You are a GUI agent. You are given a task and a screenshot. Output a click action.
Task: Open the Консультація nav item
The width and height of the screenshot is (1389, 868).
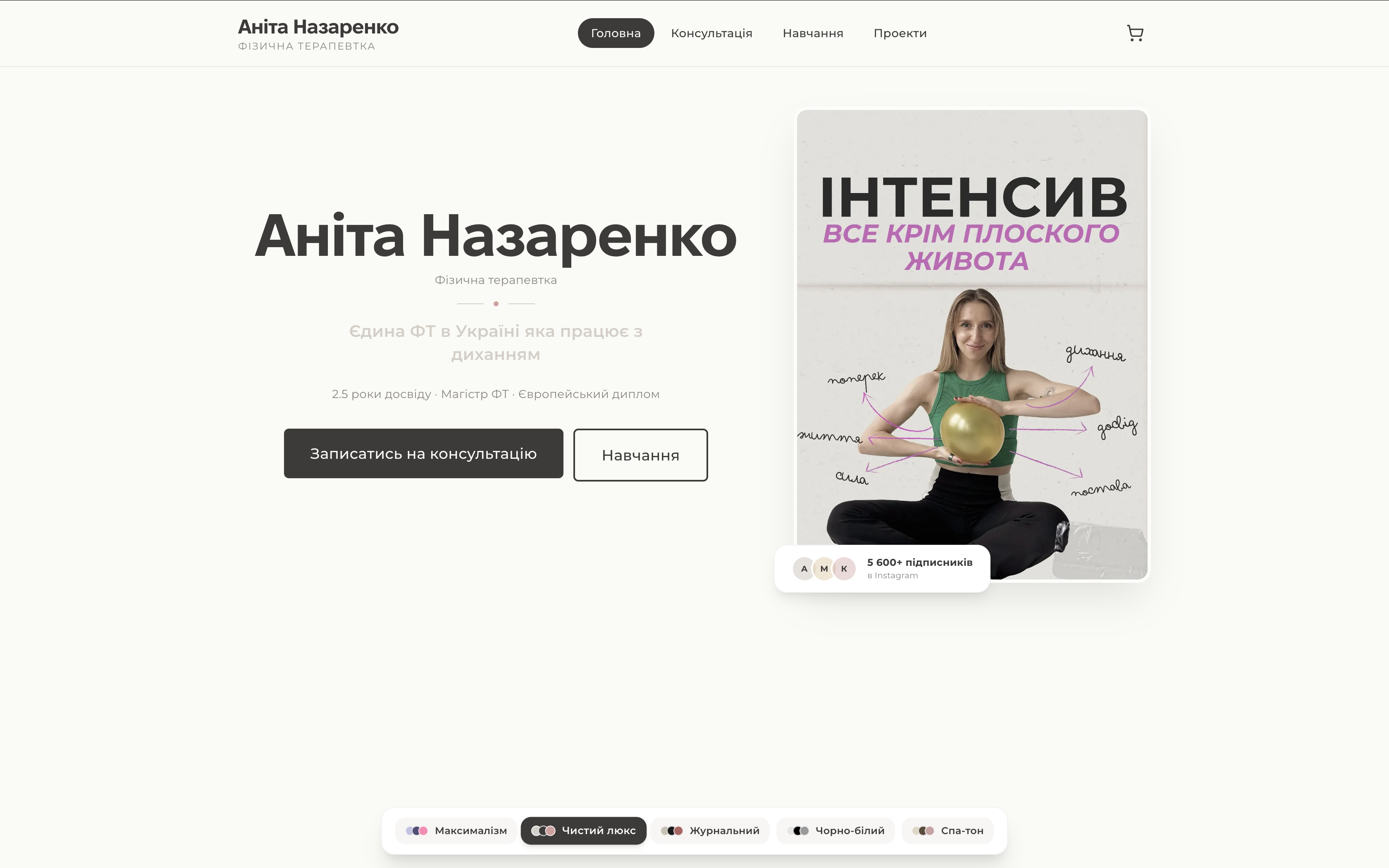tap(712, 33)
